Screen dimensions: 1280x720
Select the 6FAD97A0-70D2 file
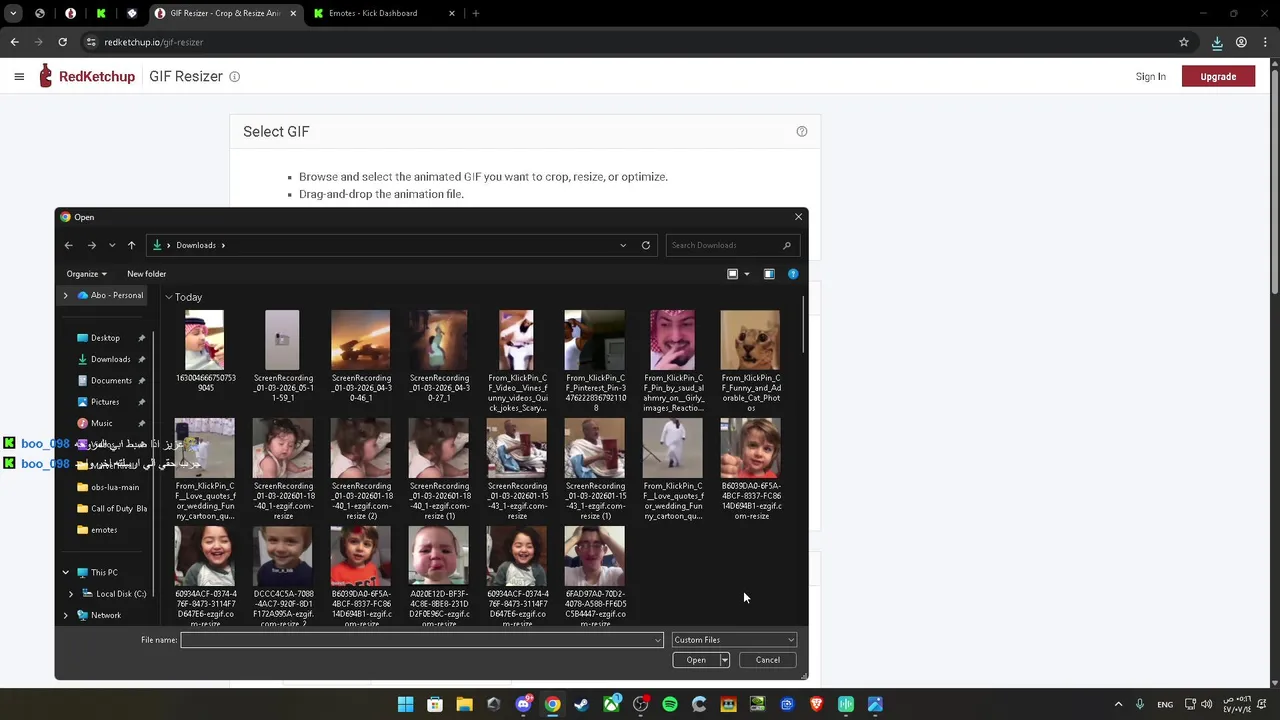(595, 577)
